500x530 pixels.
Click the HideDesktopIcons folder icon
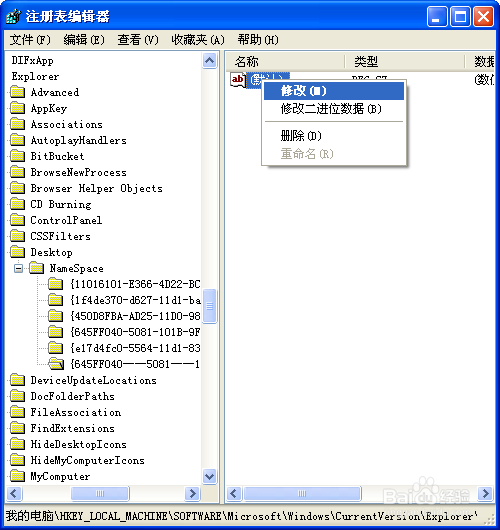point(17,444)
